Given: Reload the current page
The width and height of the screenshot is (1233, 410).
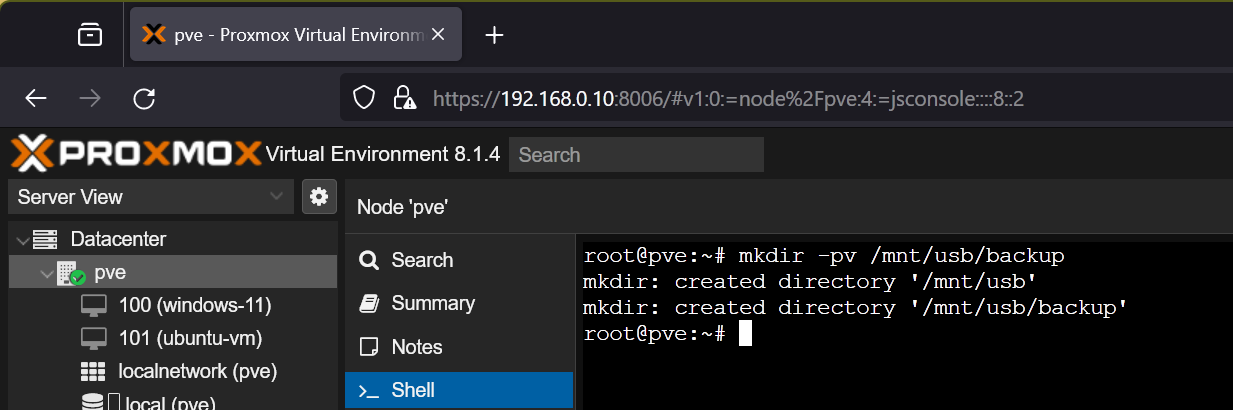Looking at the screenshot, I should [x=144, y=98].
